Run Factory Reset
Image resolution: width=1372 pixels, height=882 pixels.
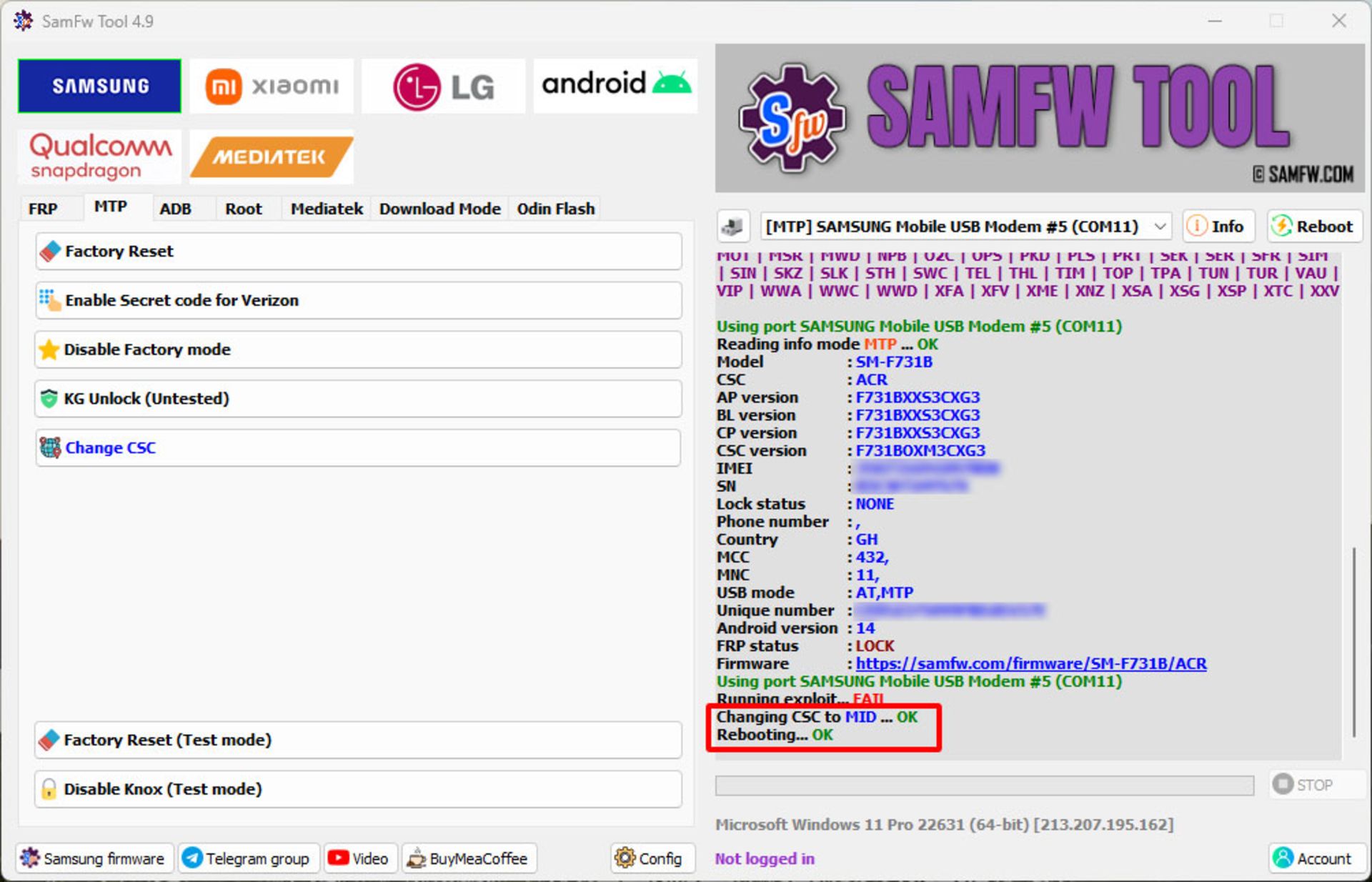pos(358,252)
